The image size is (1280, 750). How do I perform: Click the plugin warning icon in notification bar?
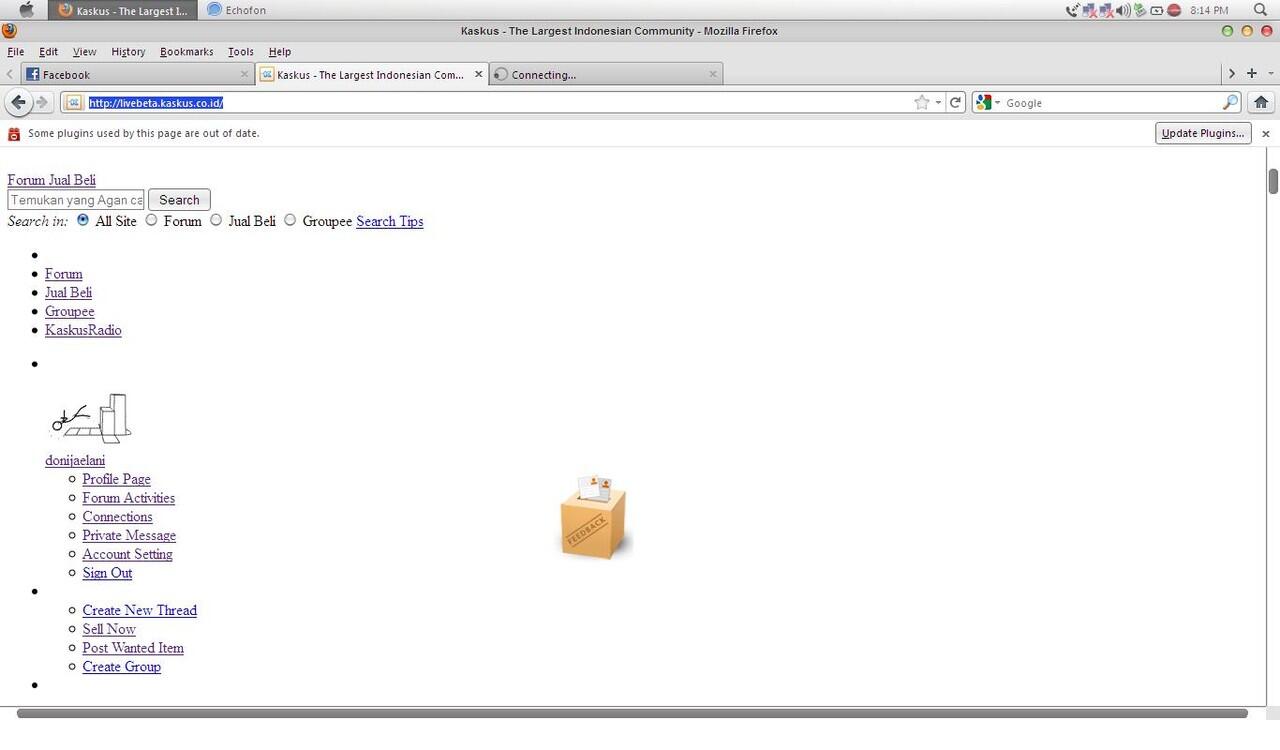pos(14,133)
